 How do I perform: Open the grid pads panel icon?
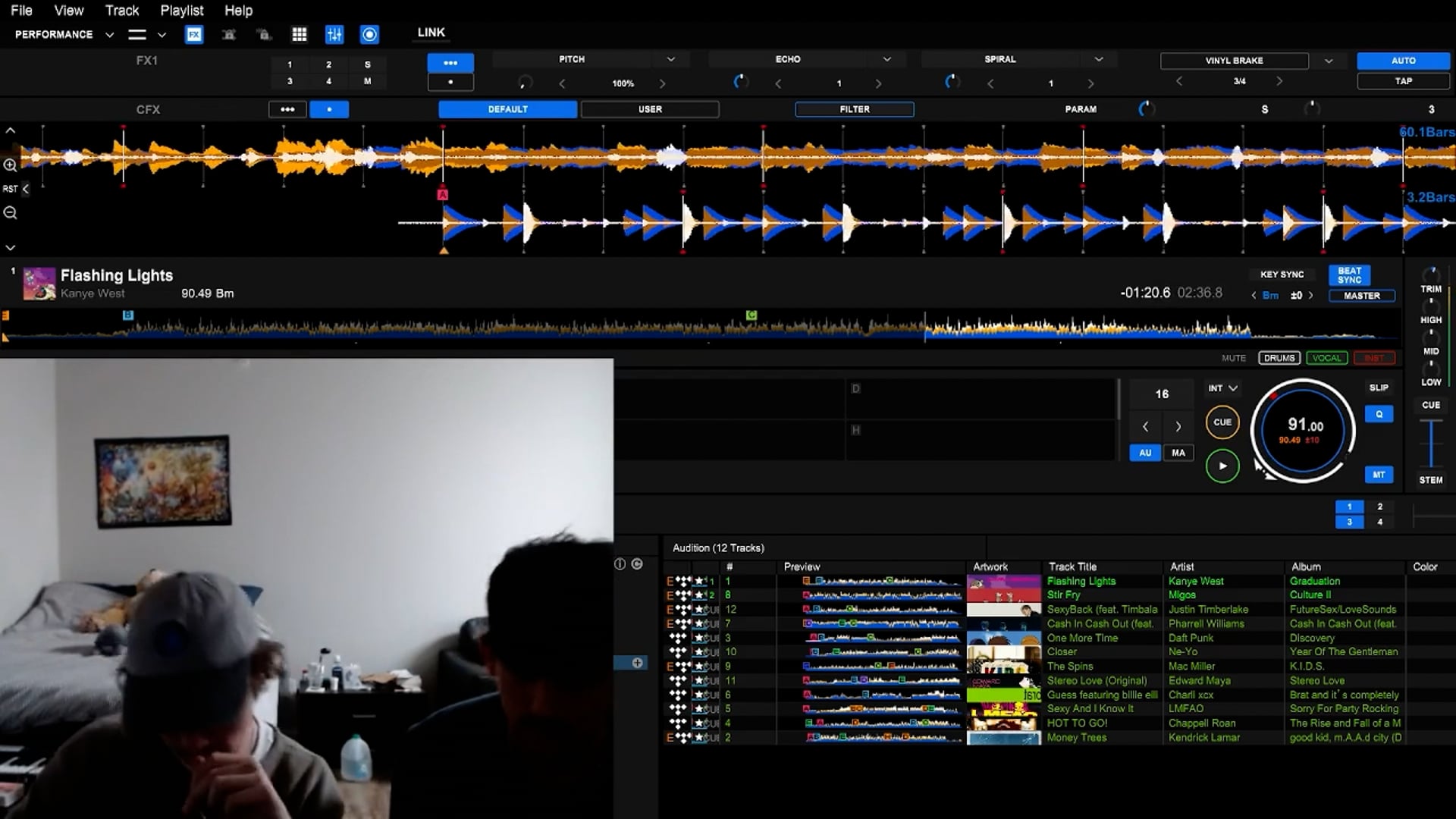click(x=300, y=34)
